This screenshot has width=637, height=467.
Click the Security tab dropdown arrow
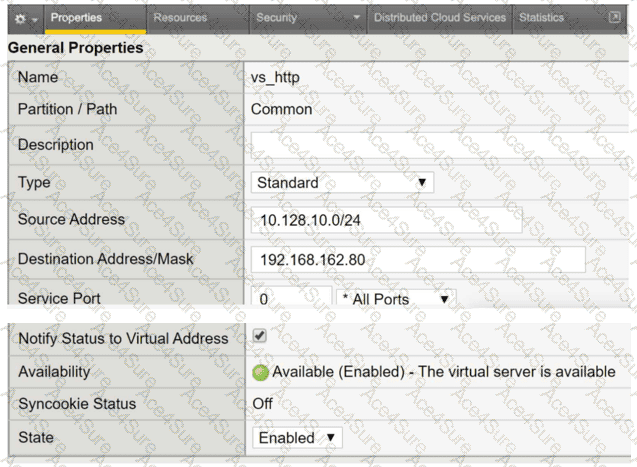(x=357, y=18)
